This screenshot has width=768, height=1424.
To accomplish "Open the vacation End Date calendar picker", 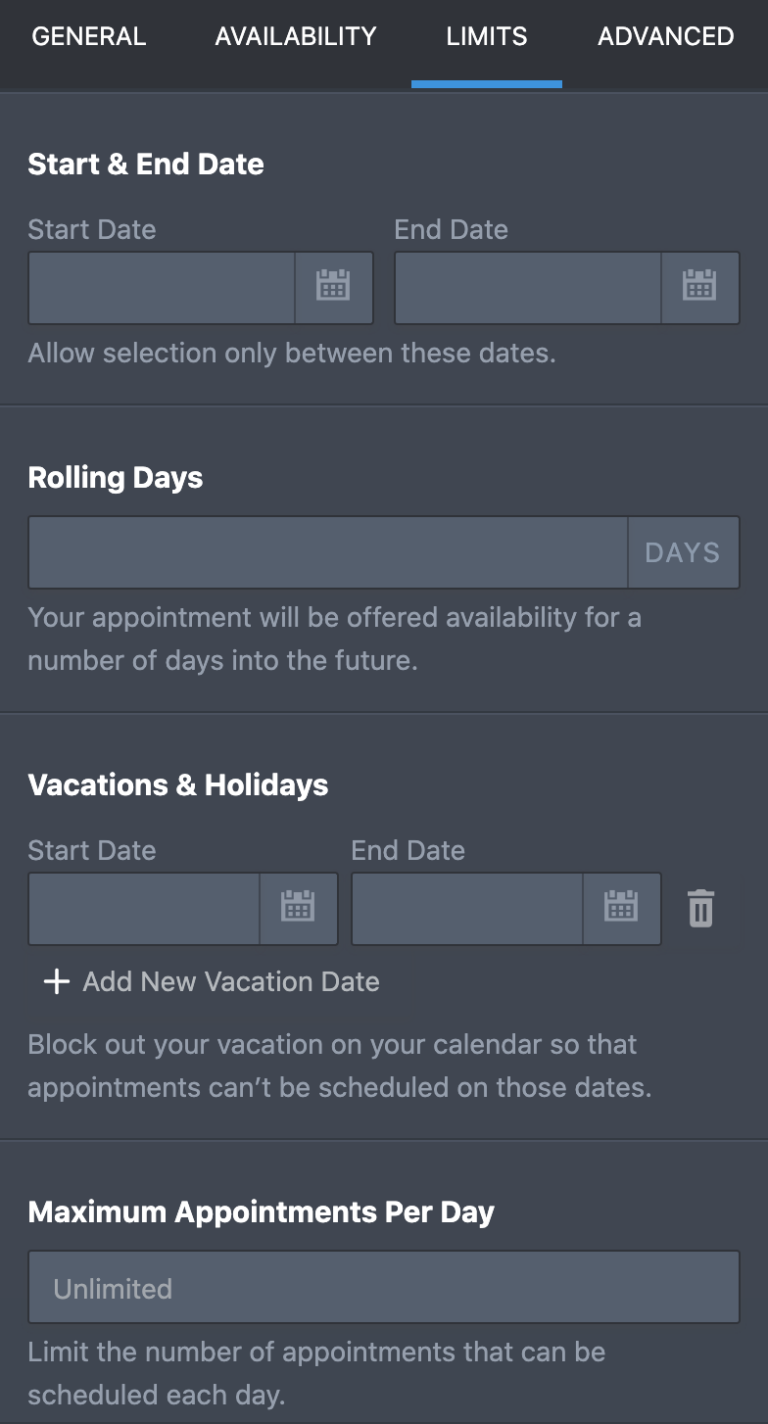I will pos(621,908).
